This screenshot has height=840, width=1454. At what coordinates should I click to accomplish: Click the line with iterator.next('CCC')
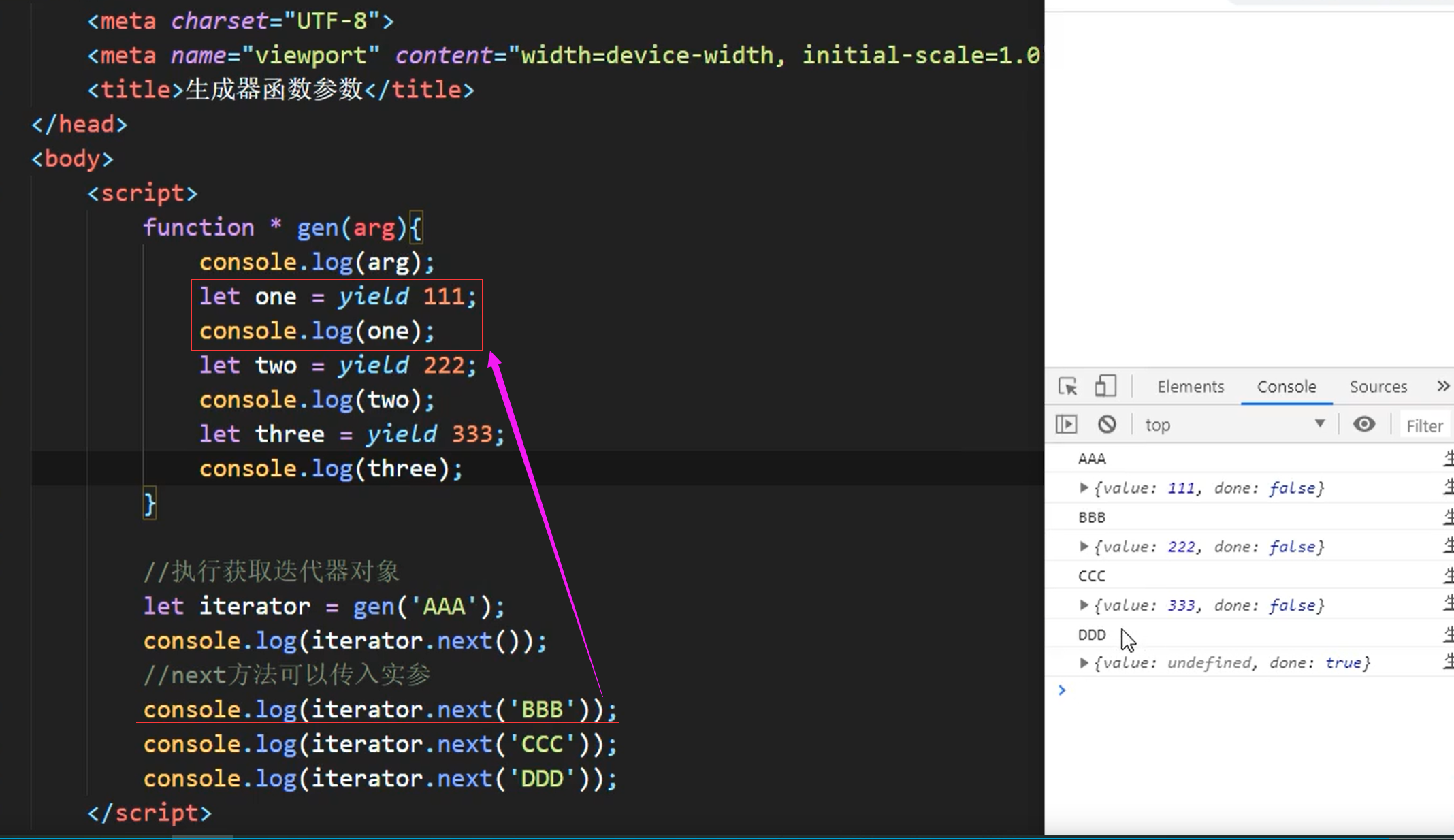coord(380,744)
